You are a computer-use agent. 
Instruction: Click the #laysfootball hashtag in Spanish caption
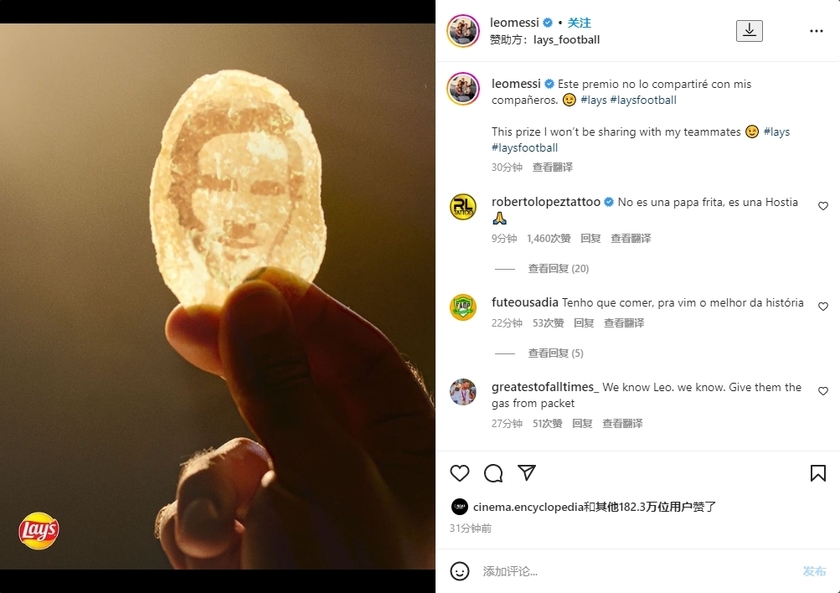[643, 100]
